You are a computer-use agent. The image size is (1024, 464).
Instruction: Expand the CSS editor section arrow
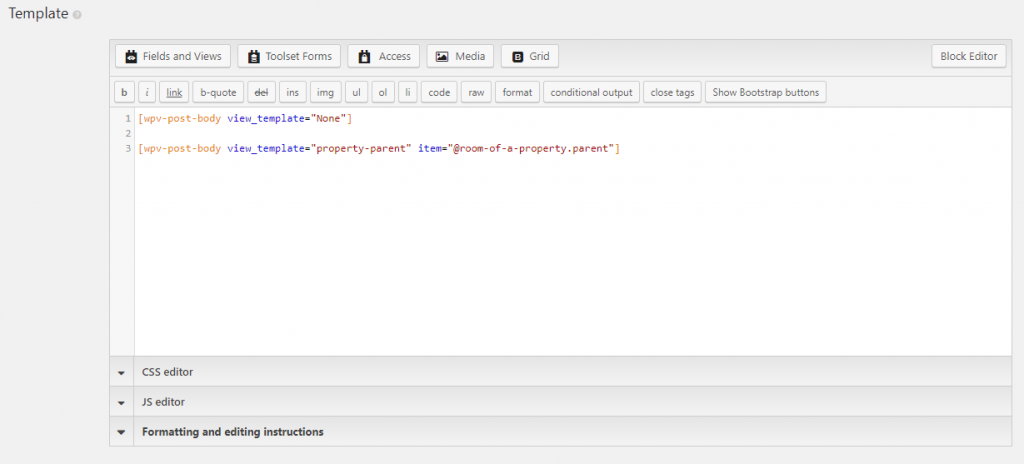[x=121, y=372]
